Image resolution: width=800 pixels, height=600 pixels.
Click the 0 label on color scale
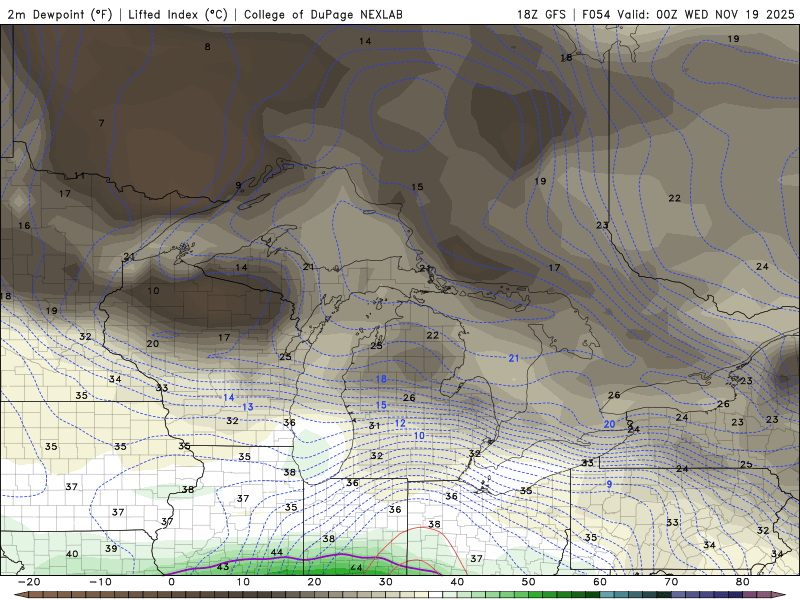point(171,582)
